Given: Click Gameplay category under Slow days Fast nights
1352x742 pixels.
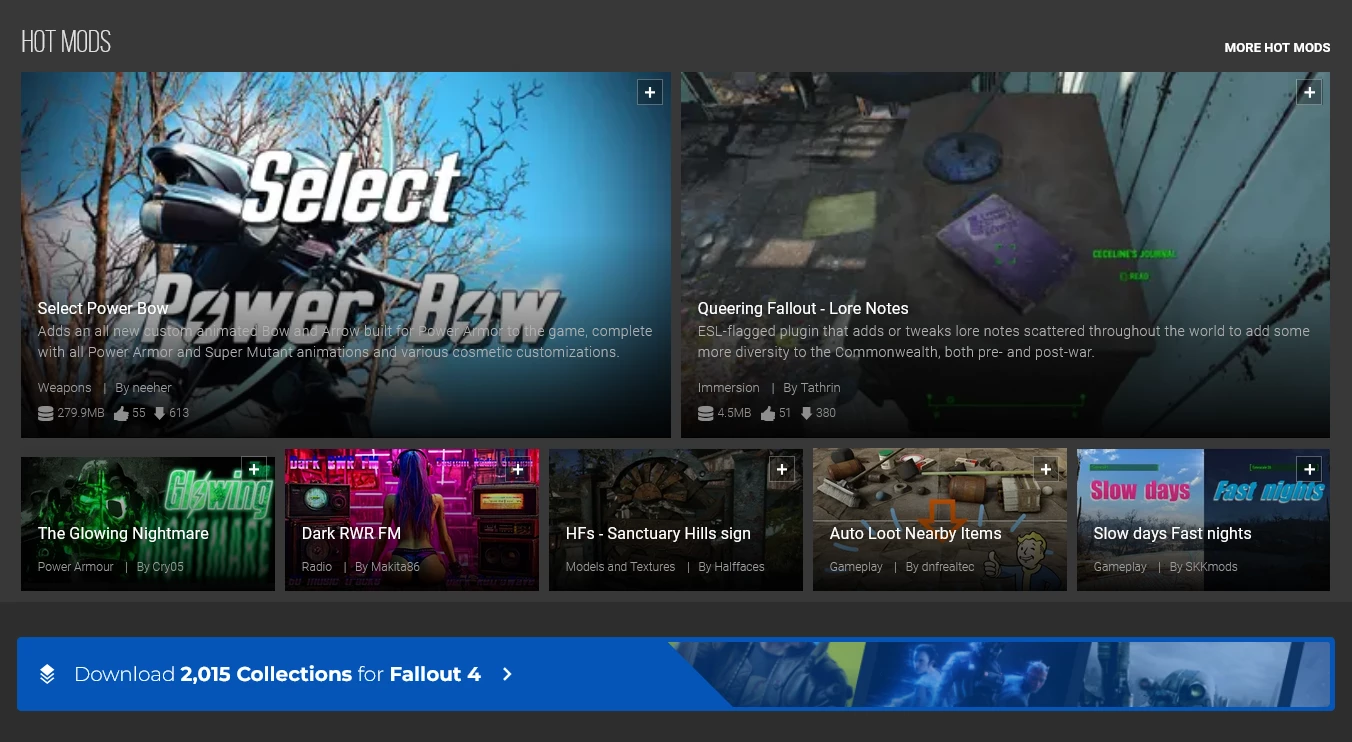Looking at the screenshot, I should 1120,567.
